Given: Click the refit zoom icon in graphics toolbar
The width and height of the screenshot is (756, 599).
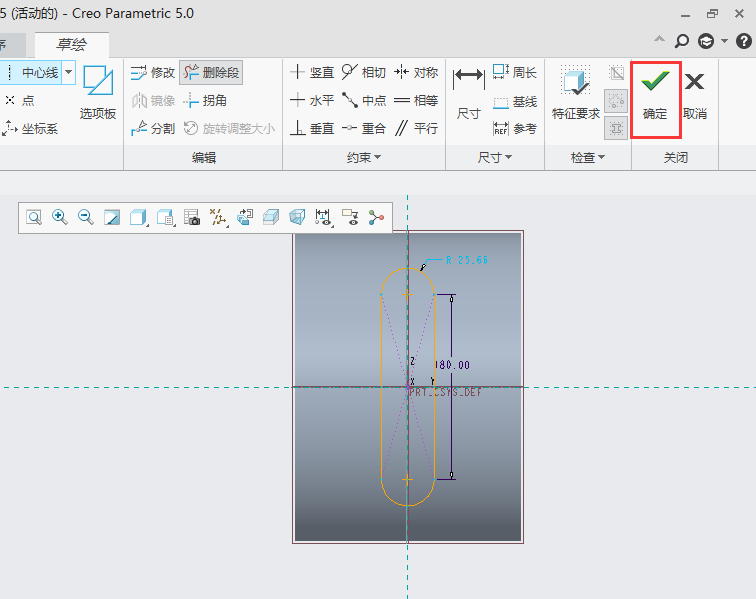Looking at the screenshot, I should click(34, 217).
